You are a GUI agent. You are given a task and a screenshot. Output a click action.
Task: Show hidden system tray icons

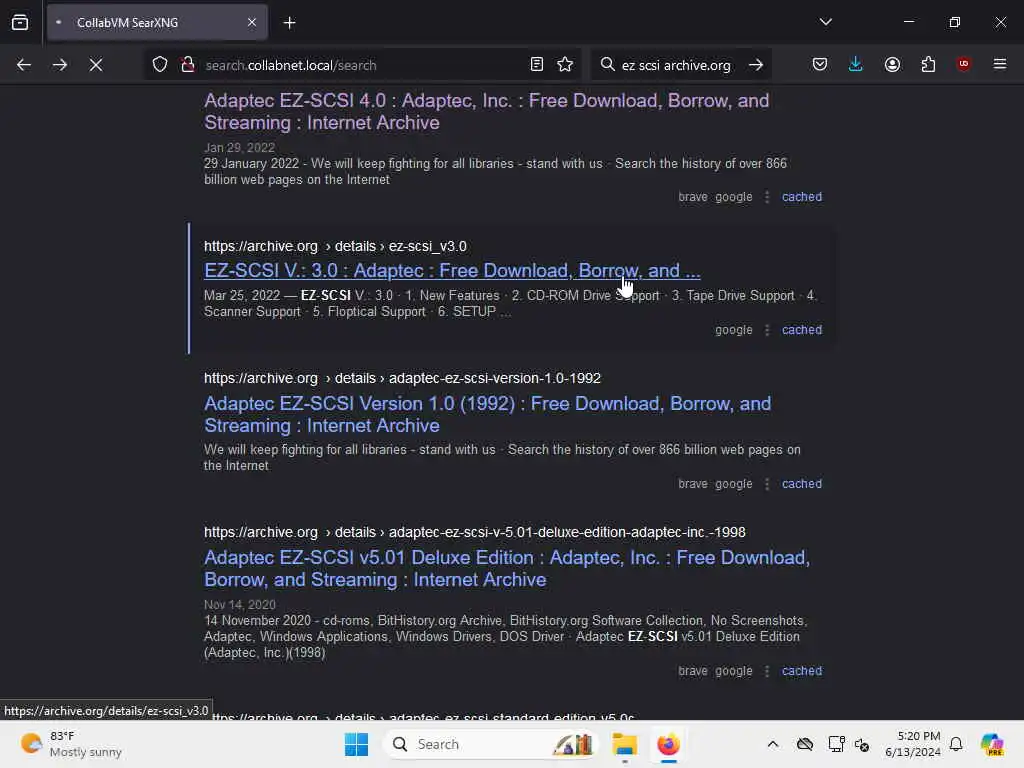pos(773,744)
